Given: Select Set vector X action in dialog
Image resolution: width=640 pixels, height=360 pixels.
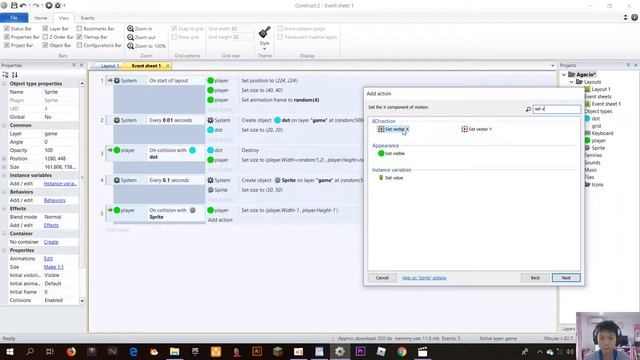Looking at the screenshot, I should pyautogui.click(x=393, y=129).
